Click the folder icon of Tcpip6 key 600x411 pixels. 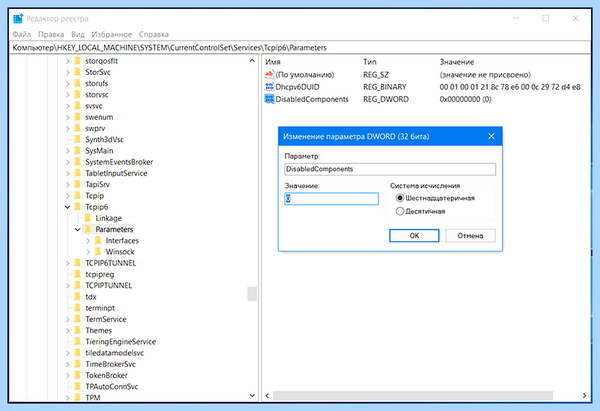point(78,207)
